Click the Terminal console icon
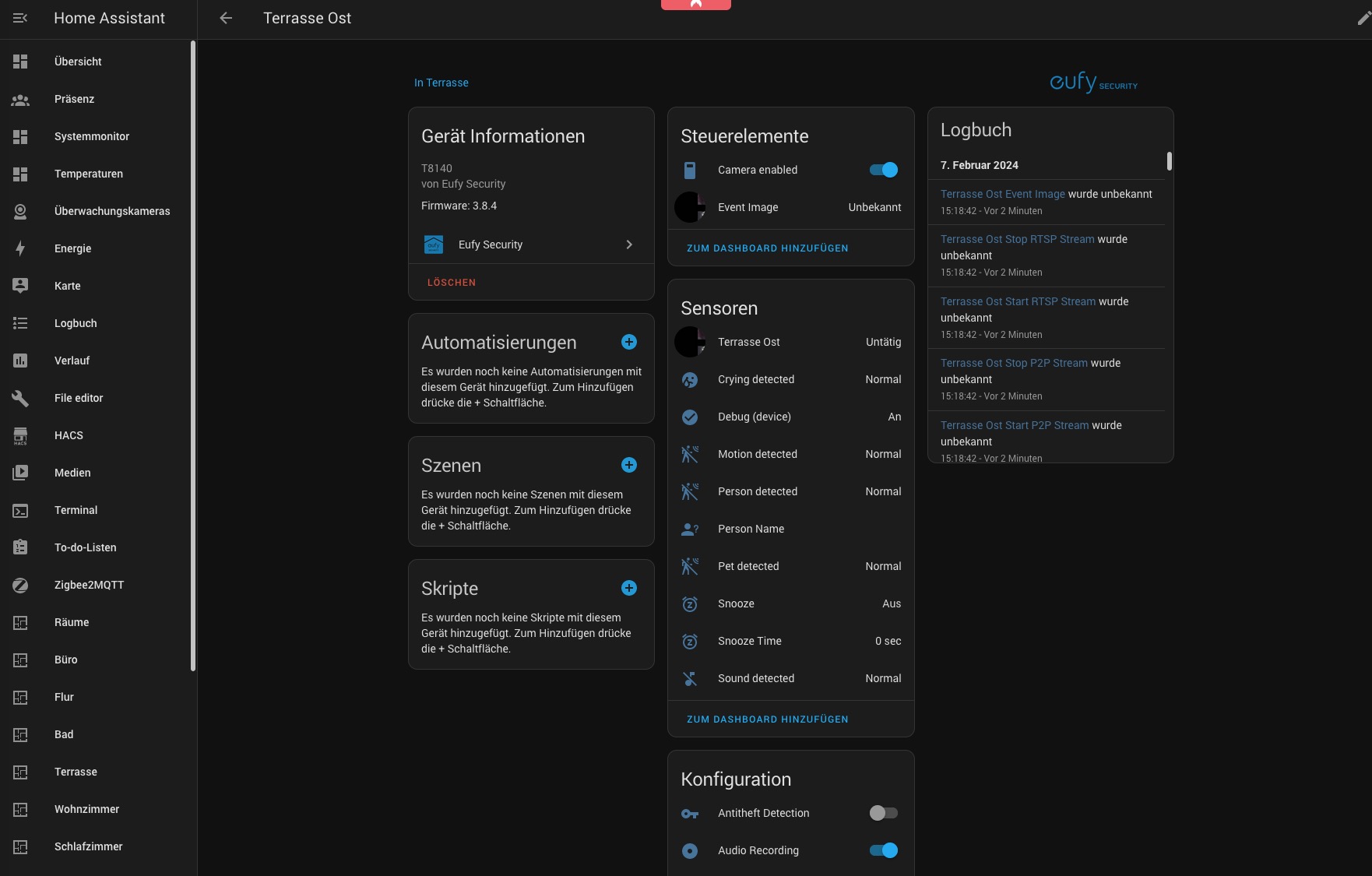The image size is (1372, 876). 20,510
